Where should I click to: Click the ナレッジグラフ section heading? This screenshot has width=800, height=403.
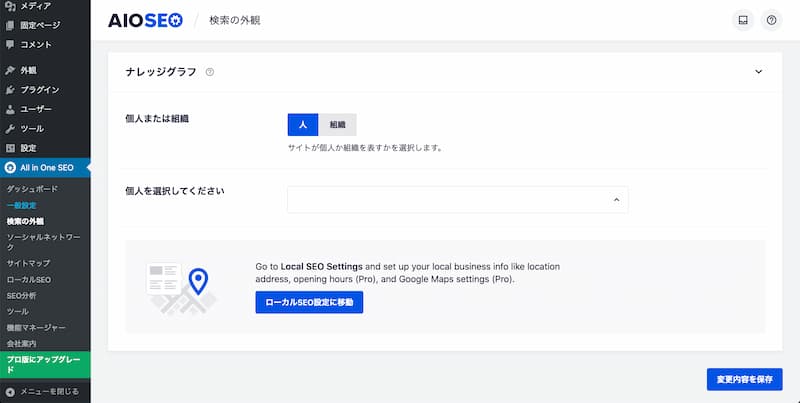click(x=161, y=72)
